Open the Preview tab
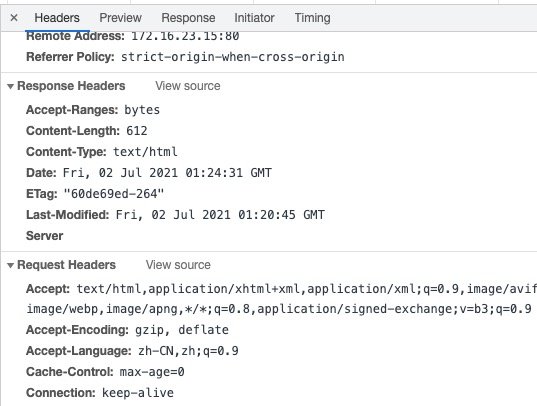Screen dimensions: 537x406 [x=121, y=18]
